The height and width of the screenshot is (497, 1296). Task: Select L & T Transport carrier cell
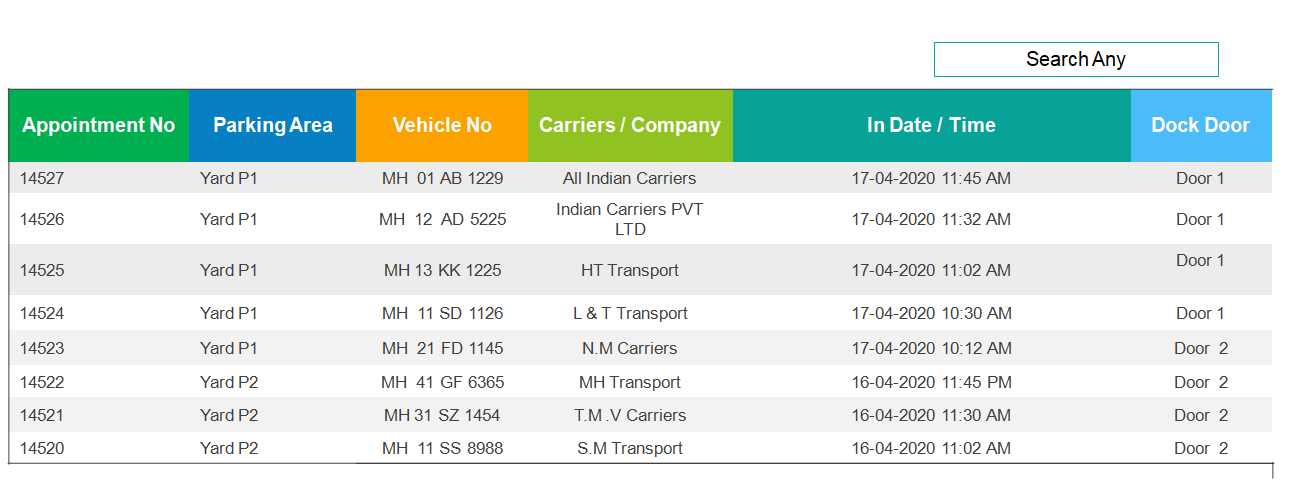[x=630, y=313]
